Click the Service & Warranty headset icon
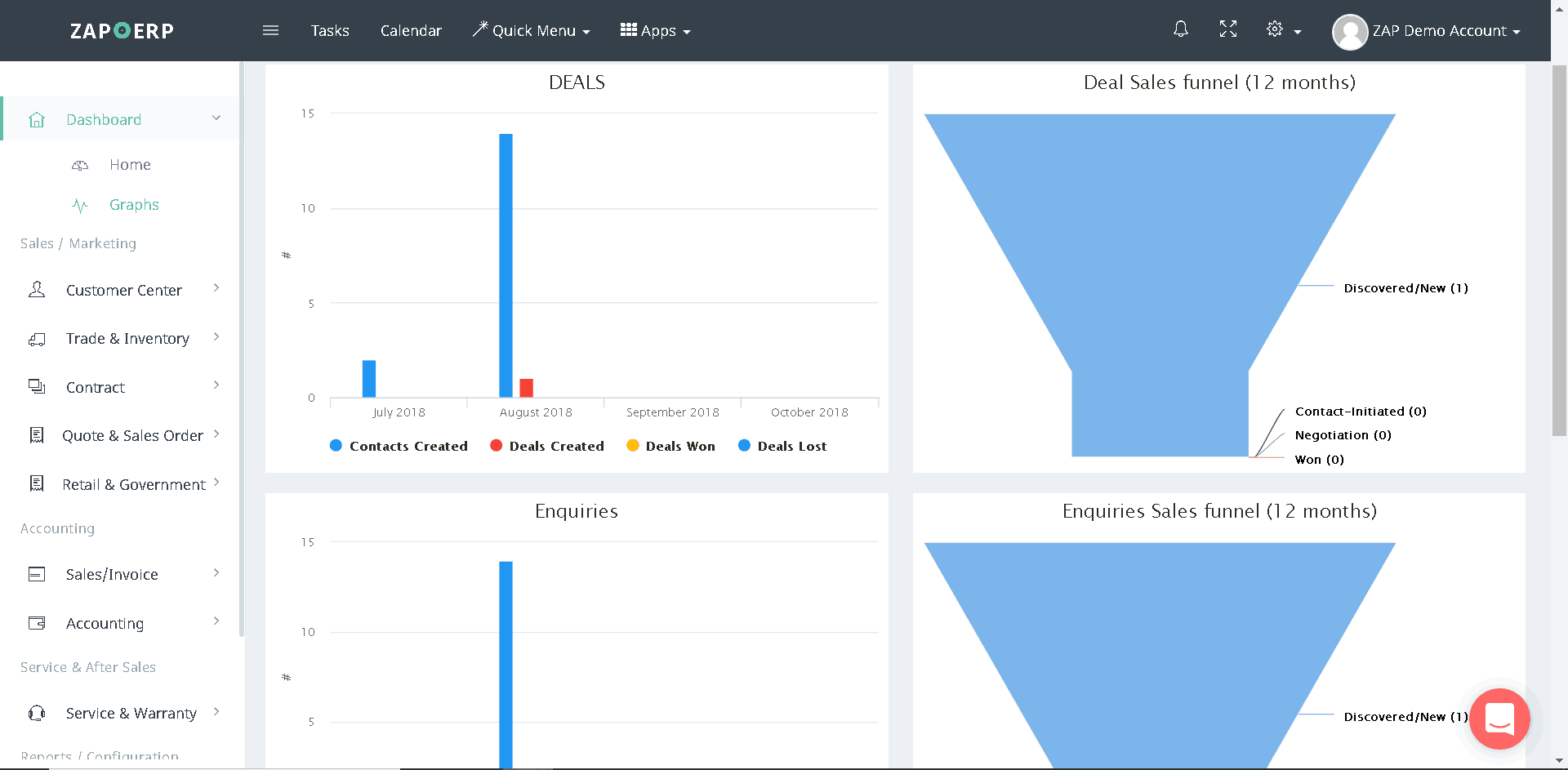This screenshot has height=770, width=1568. (x=37, y=713)
